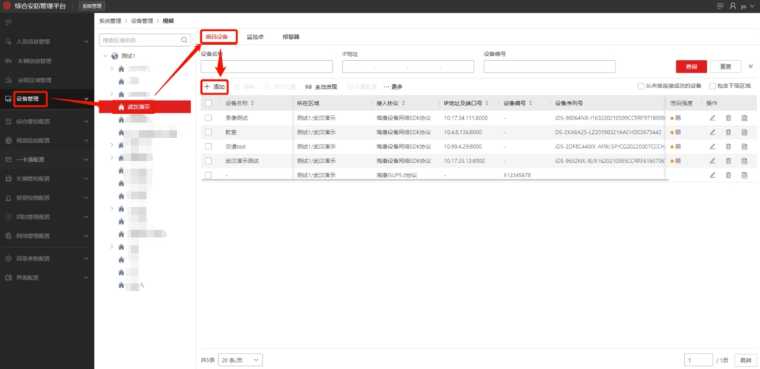Click the page number input field
Screen dimensions: 760x369
[698, 360]
